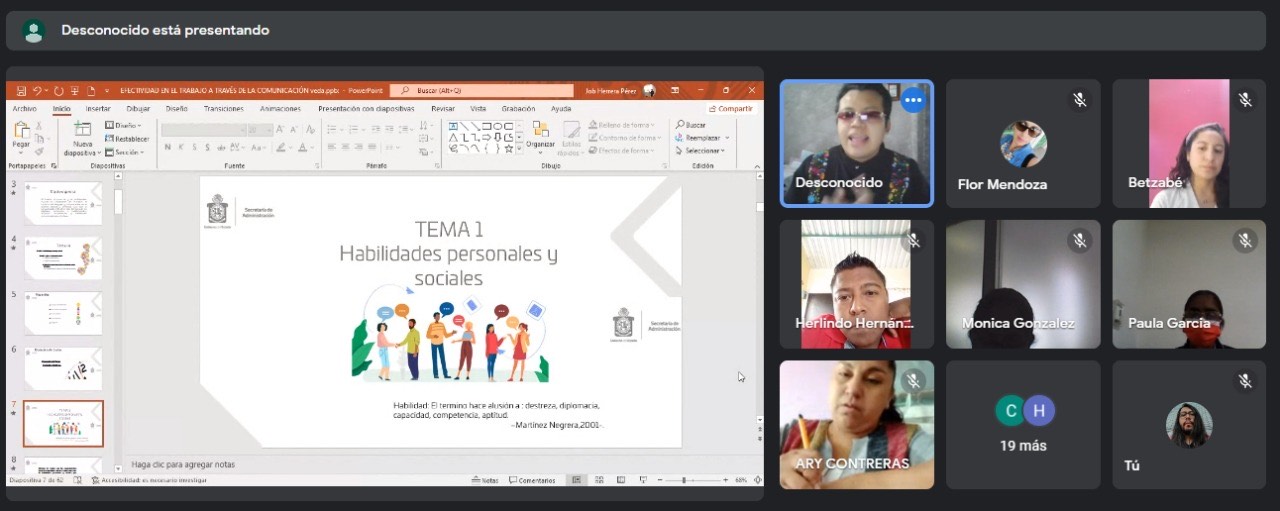Click the Compartir button
Image resolution: width=1280 pixels, height=511 pixels.
pyautogui.click(x=731, y=109)
